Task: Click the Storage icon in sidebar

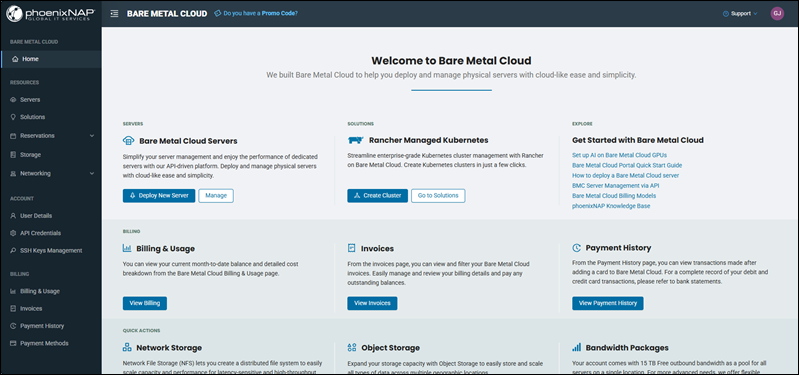Action: [x=13, y=155]
